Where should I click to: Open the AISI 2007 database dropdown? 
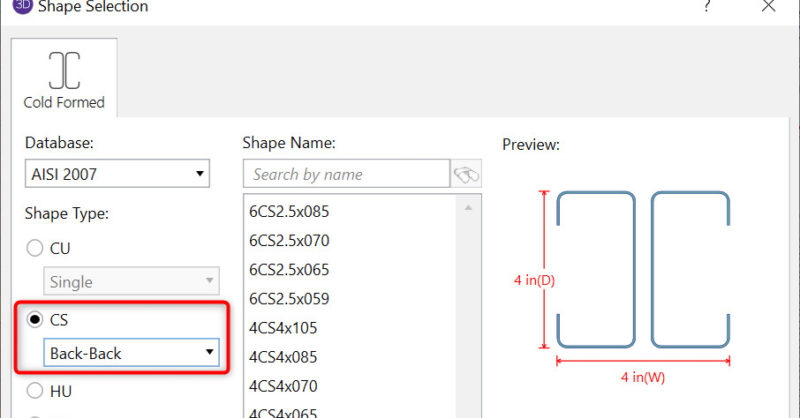pyautogui.click(x=117, y=174)
